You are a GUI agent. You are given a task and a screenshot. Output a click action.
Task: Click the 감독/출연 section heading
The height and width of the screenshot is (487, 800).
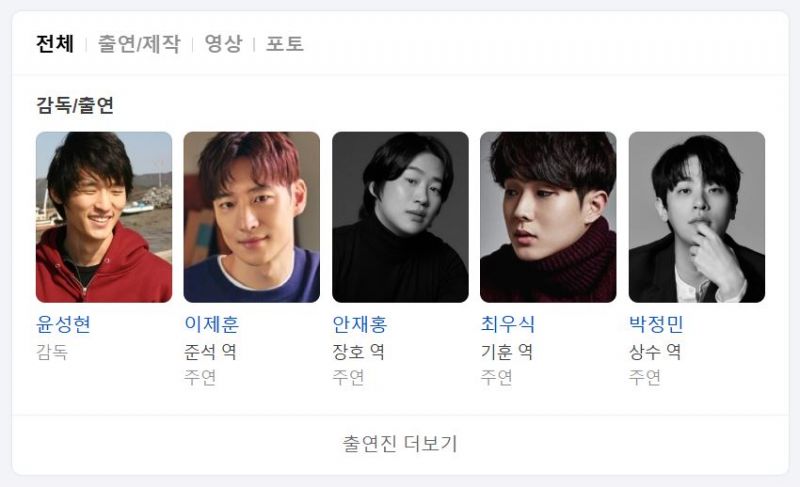74,105
